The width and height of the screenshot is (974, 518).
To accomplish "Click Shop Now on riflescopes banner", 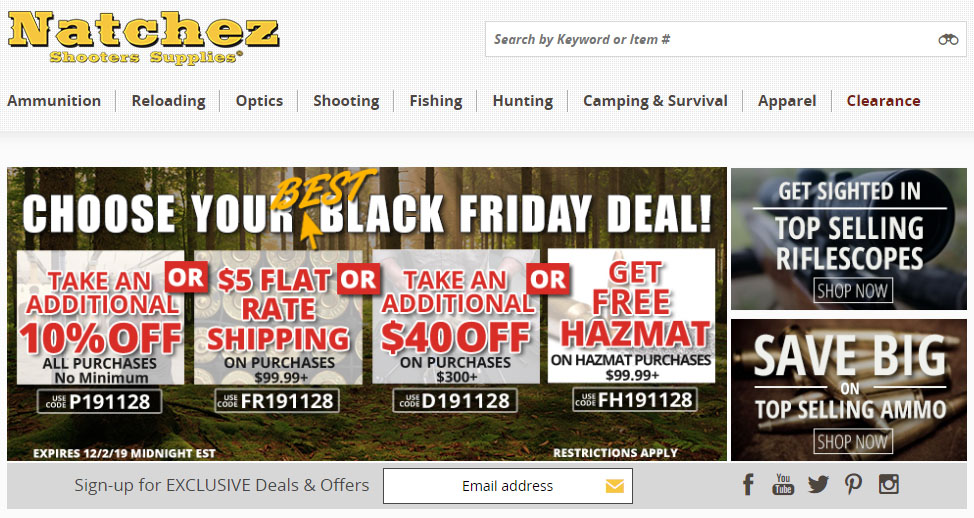I will [852, 291].
